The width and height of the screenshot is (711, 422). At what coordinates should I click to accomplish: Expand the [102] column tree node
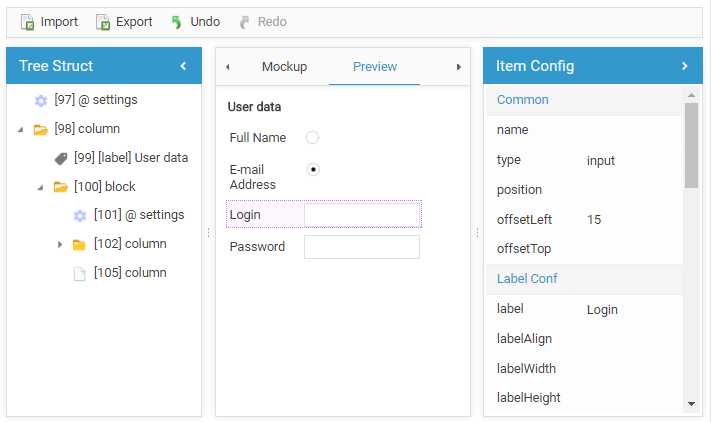click(x=60, y=244)
